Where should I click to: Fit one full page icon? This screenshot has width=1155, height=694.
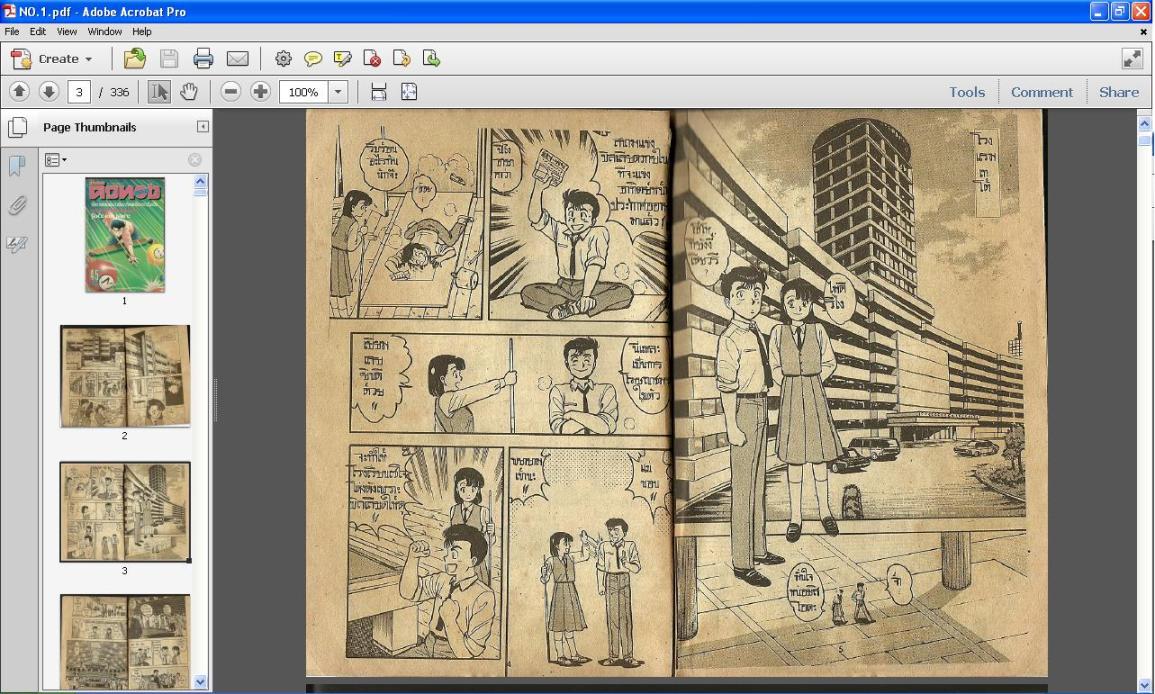pyautogui.click(x=409, y=91)
